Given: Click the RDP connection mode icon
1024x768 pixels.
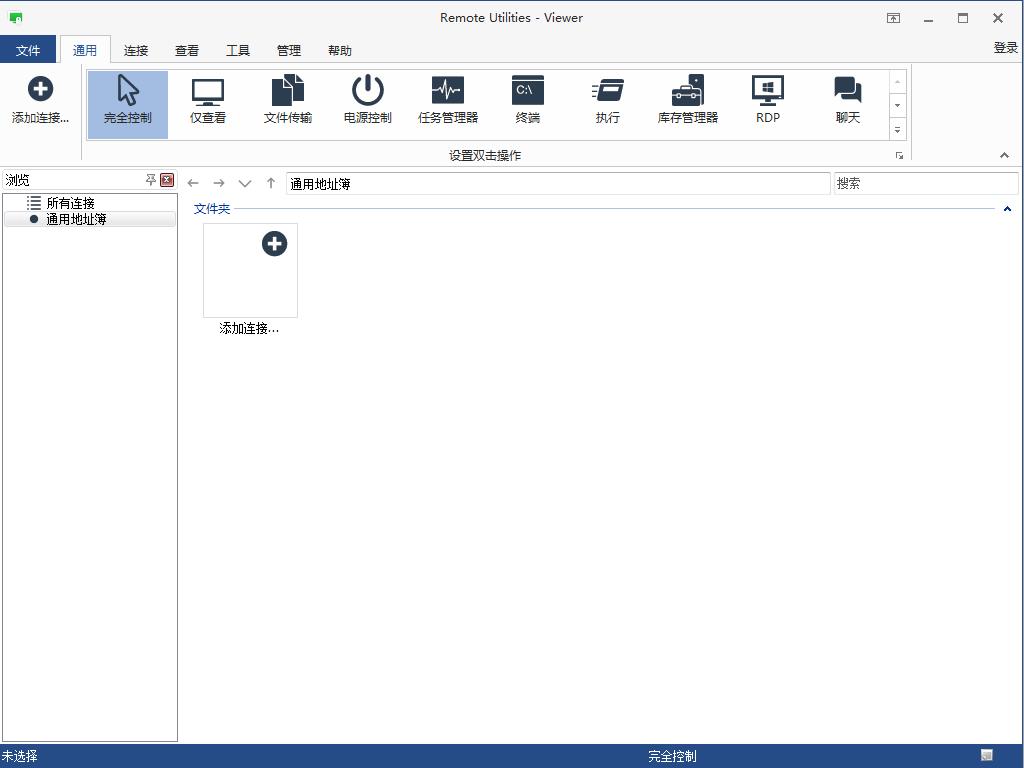Looking at the screenshot, I should click(x=767, y=98).
